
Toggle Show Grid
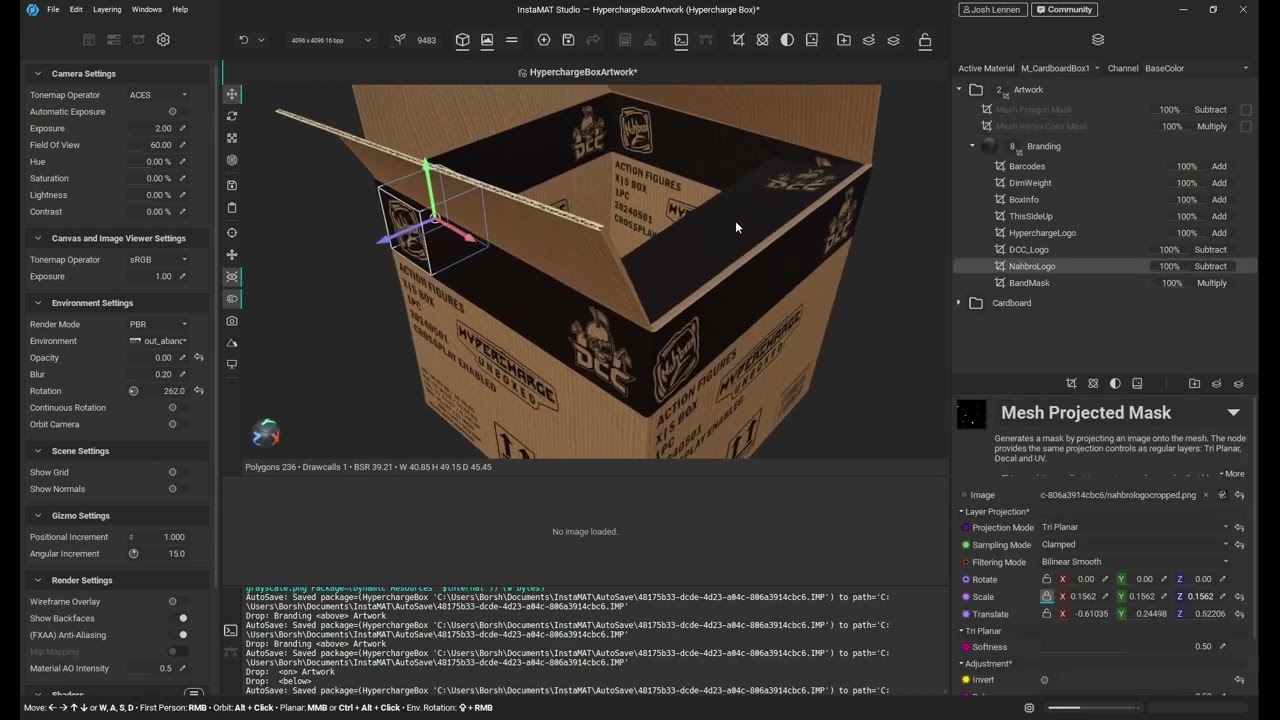click(x=173, y=472)
